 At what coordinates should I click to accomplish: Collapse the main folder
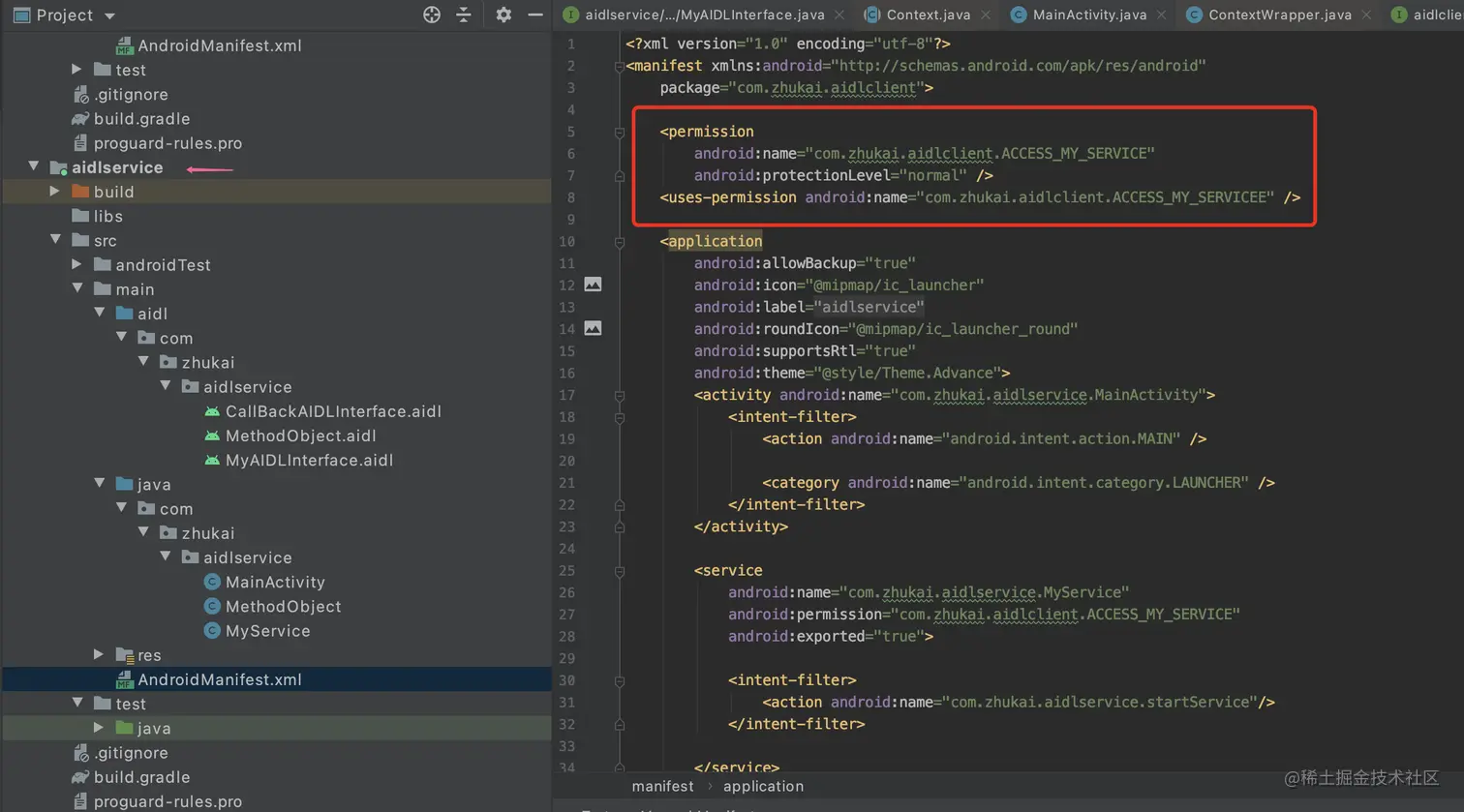(x=77, y=288)
